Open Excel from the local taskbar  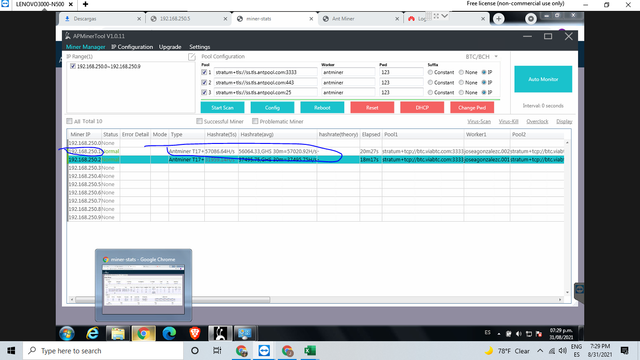tap(310, 351)
